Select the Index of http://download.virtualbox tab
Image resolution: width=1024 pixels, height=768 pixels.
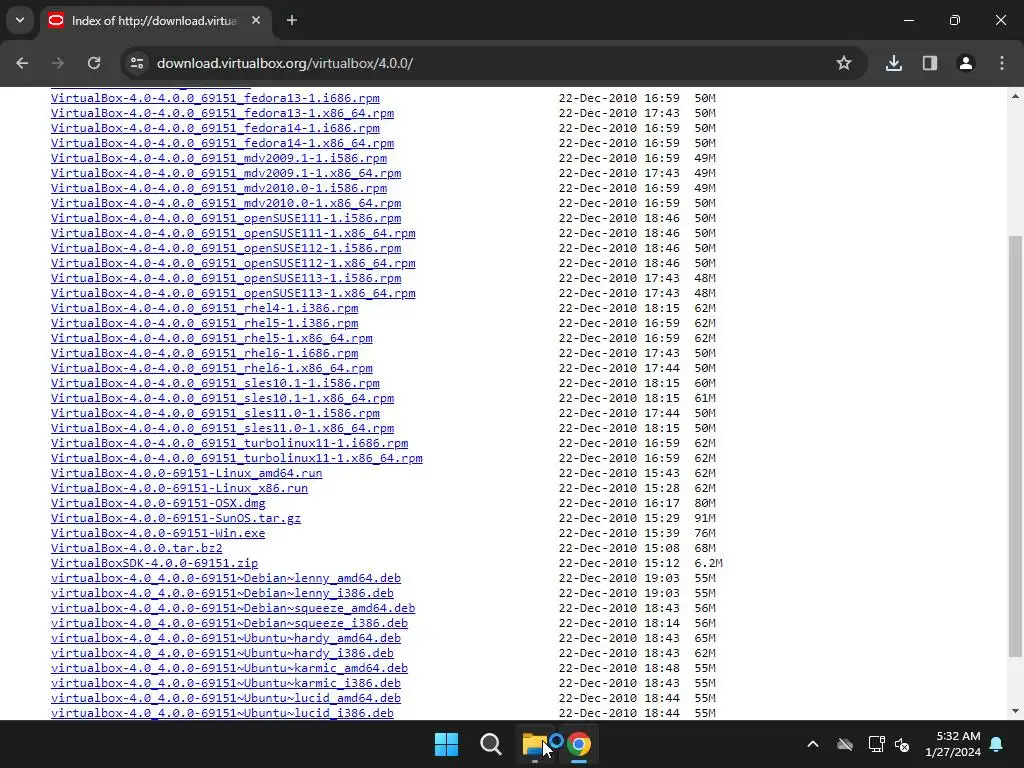154,21
